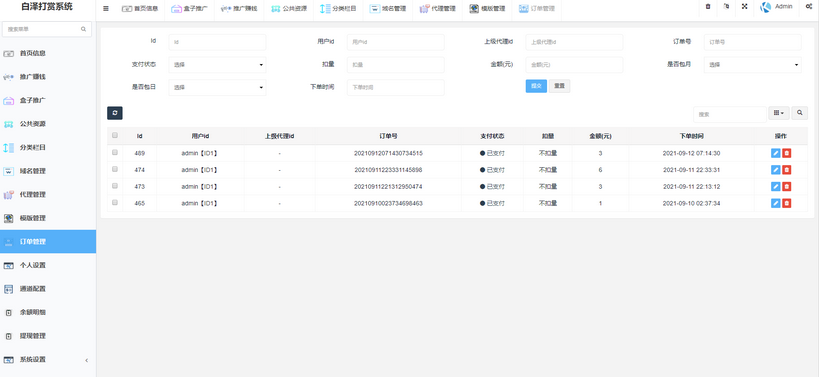Delete order row with Id 489
The height and width of the screenshot is (377, 821).
786,153
